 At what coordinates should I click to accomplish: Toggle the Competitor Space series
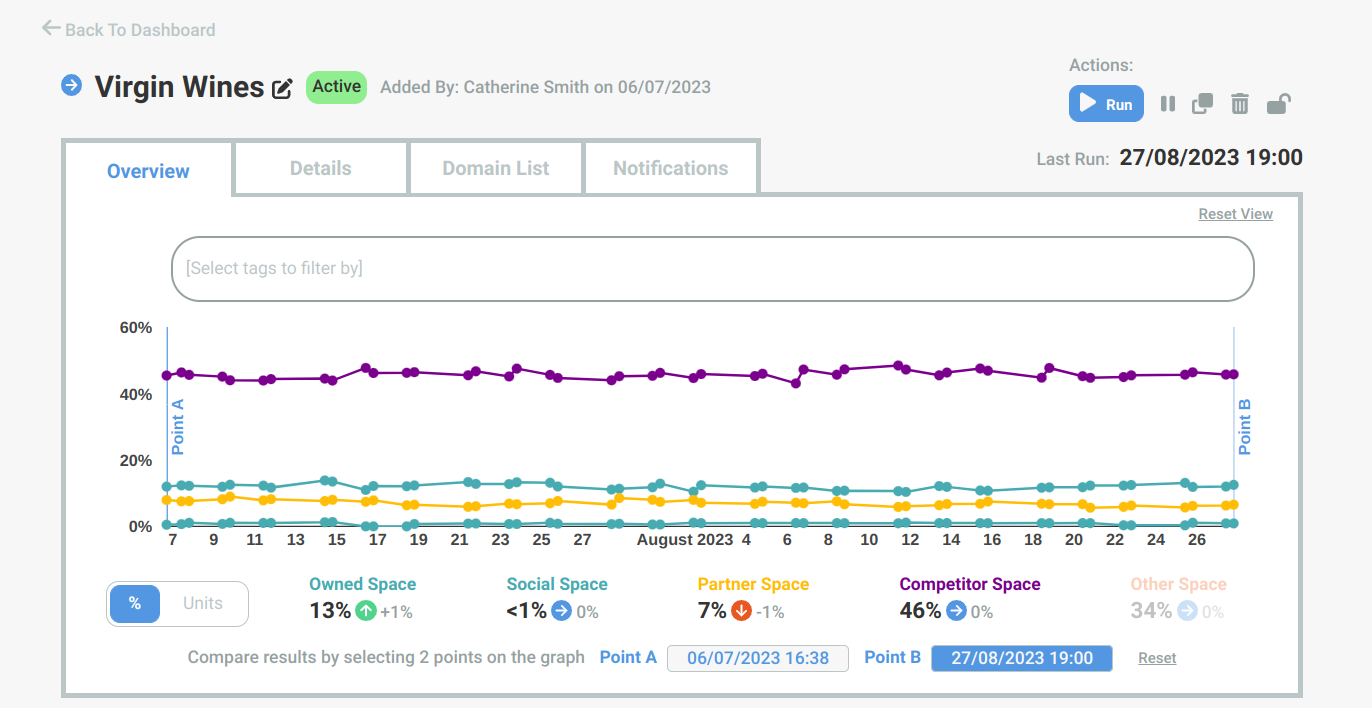[x=970, y=584]
